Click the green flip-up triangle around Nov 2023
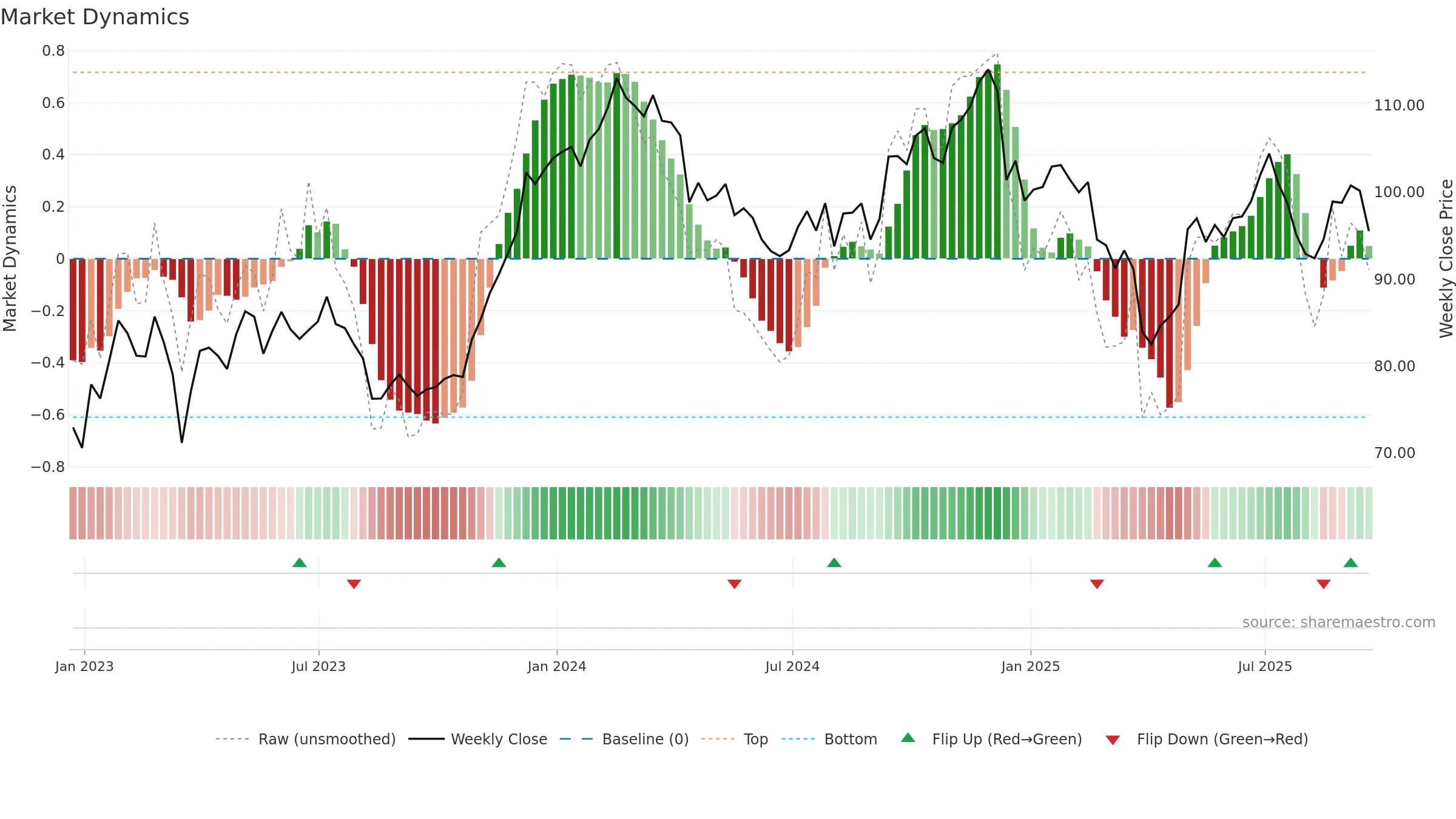 point(499,562)
